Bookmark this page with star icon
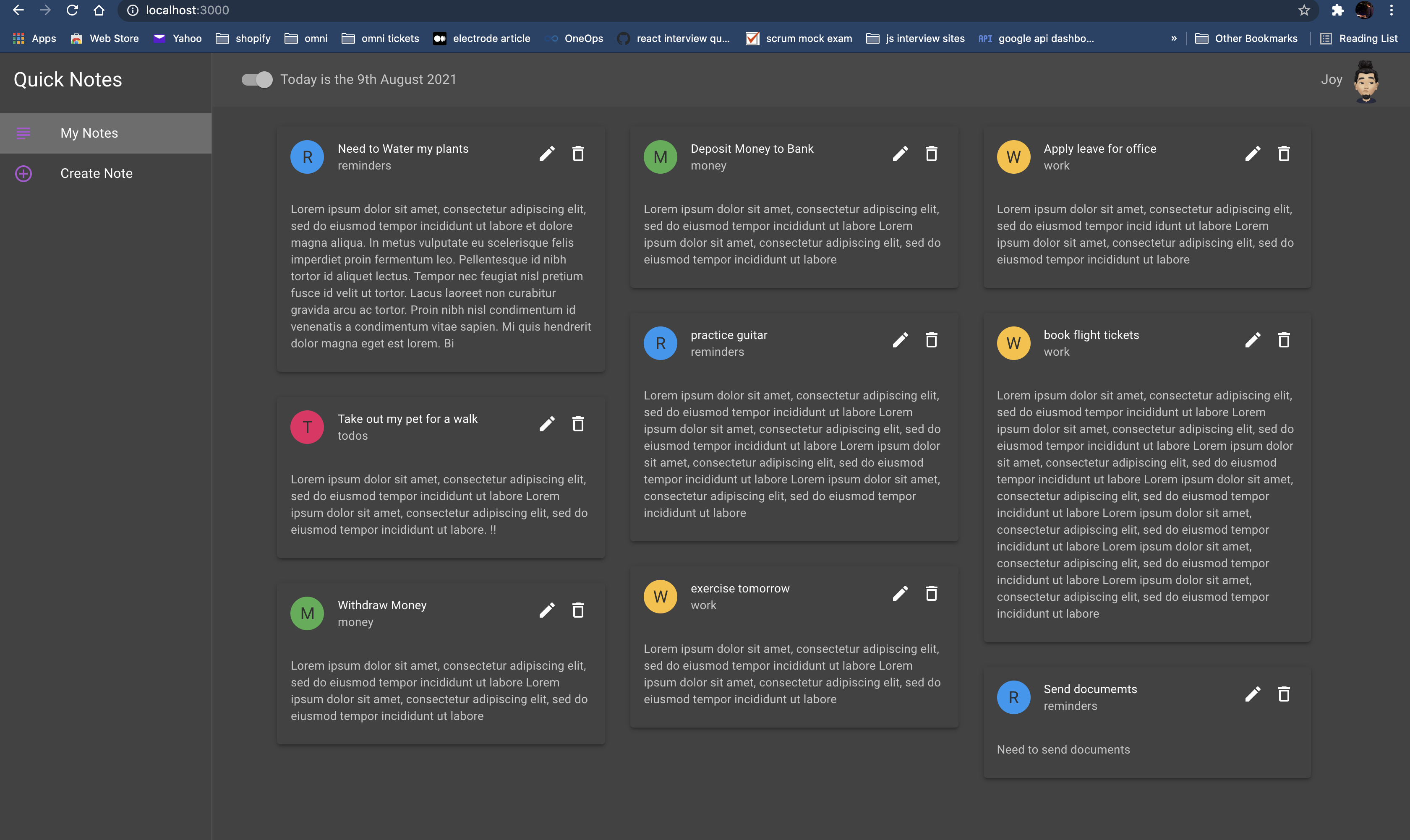Viewport: 1410px width, 840px height. [x=1303, y=10]
